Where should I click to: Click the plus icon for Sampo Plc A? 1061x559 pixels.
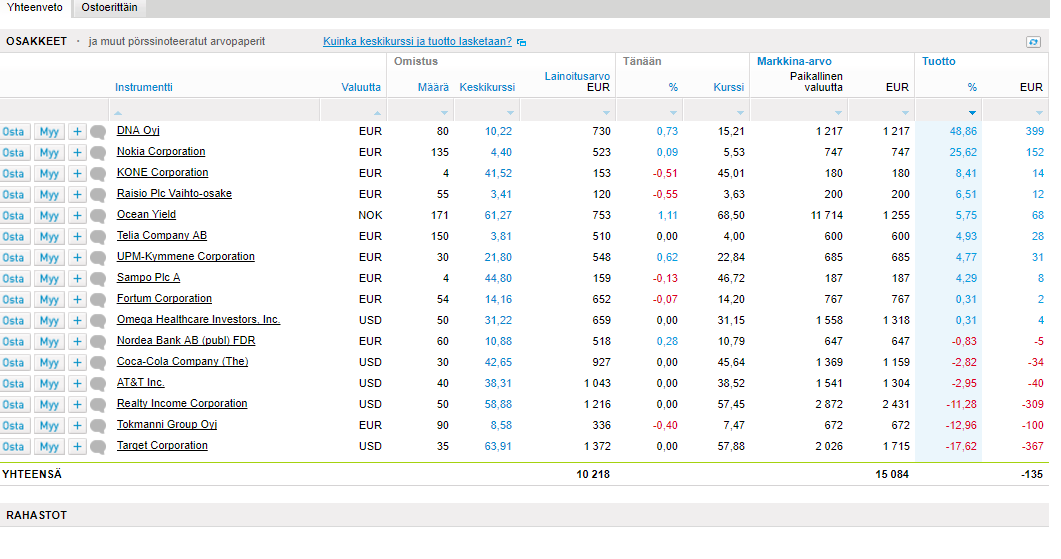77,279
